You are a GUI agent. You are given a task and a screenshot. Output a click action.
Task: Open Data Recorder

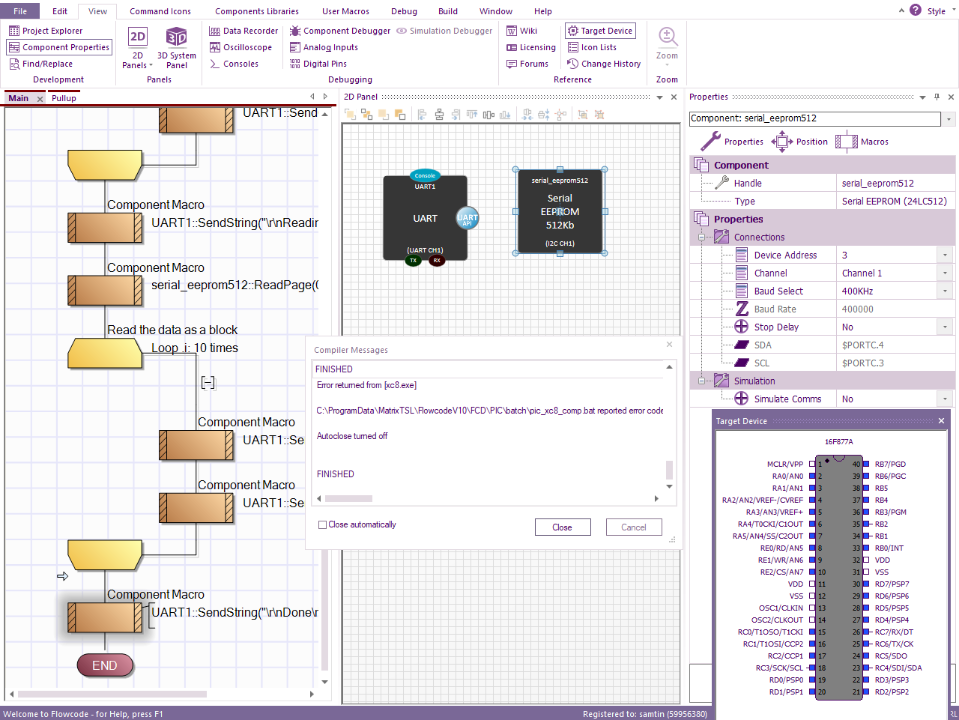[x=243, y=31]
